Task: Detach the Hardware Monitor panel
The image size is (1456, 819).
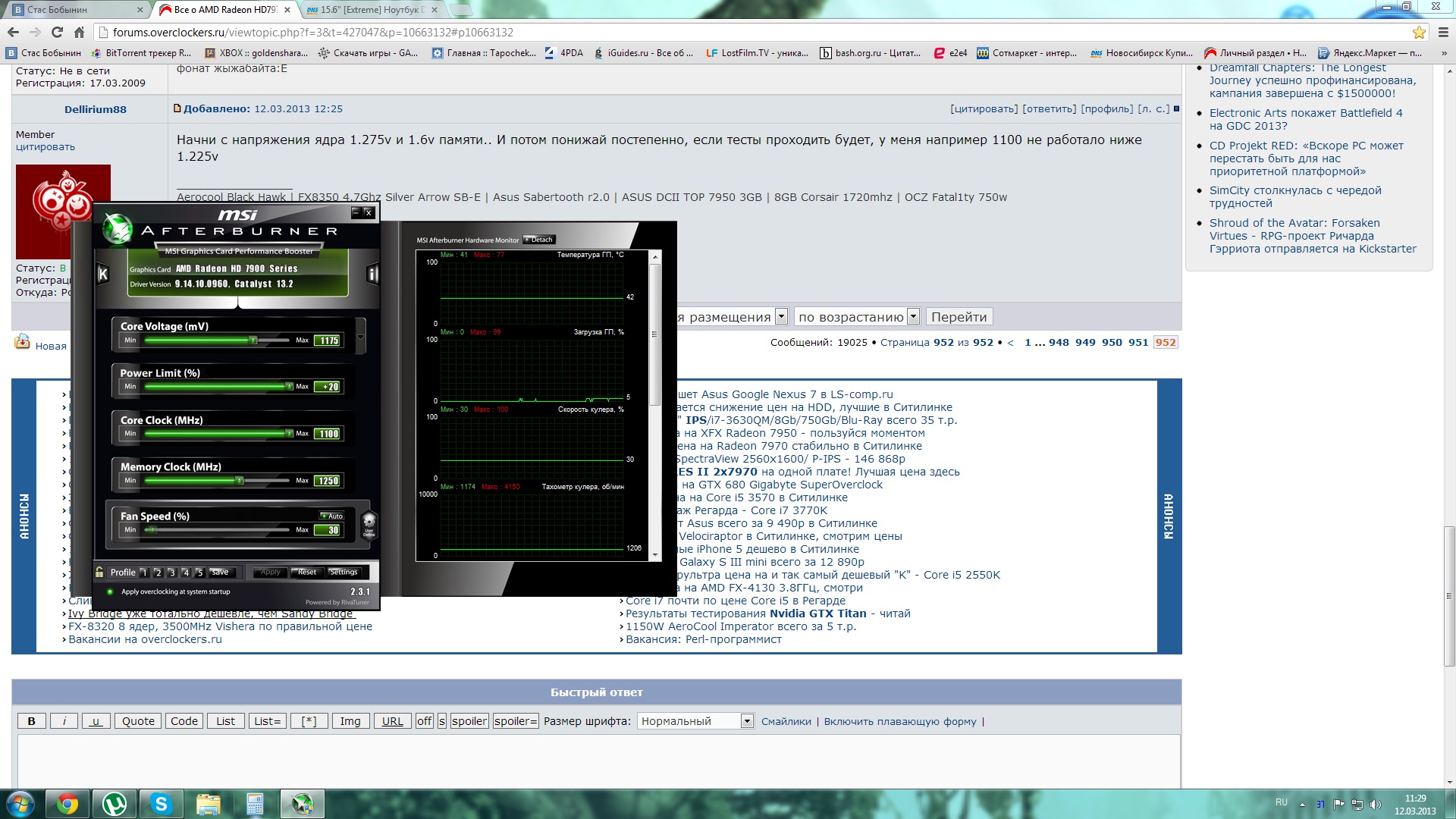Action: [x=539, y=240]
